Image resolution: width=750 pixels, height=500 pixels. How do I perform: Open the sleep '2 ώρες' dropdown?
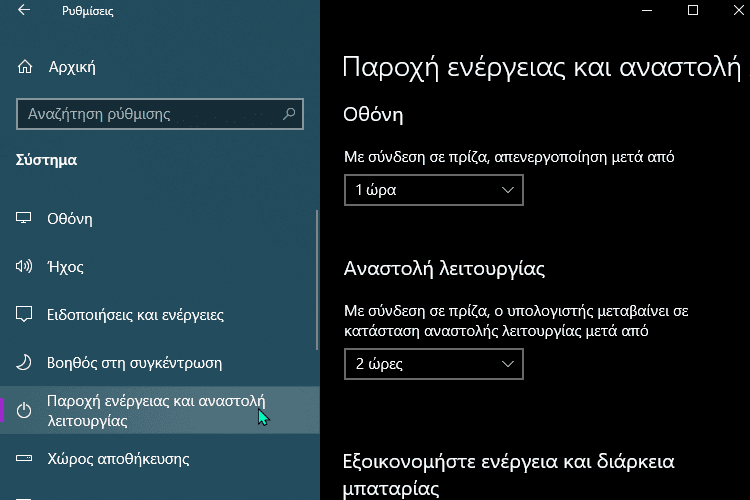click(434, 364)
